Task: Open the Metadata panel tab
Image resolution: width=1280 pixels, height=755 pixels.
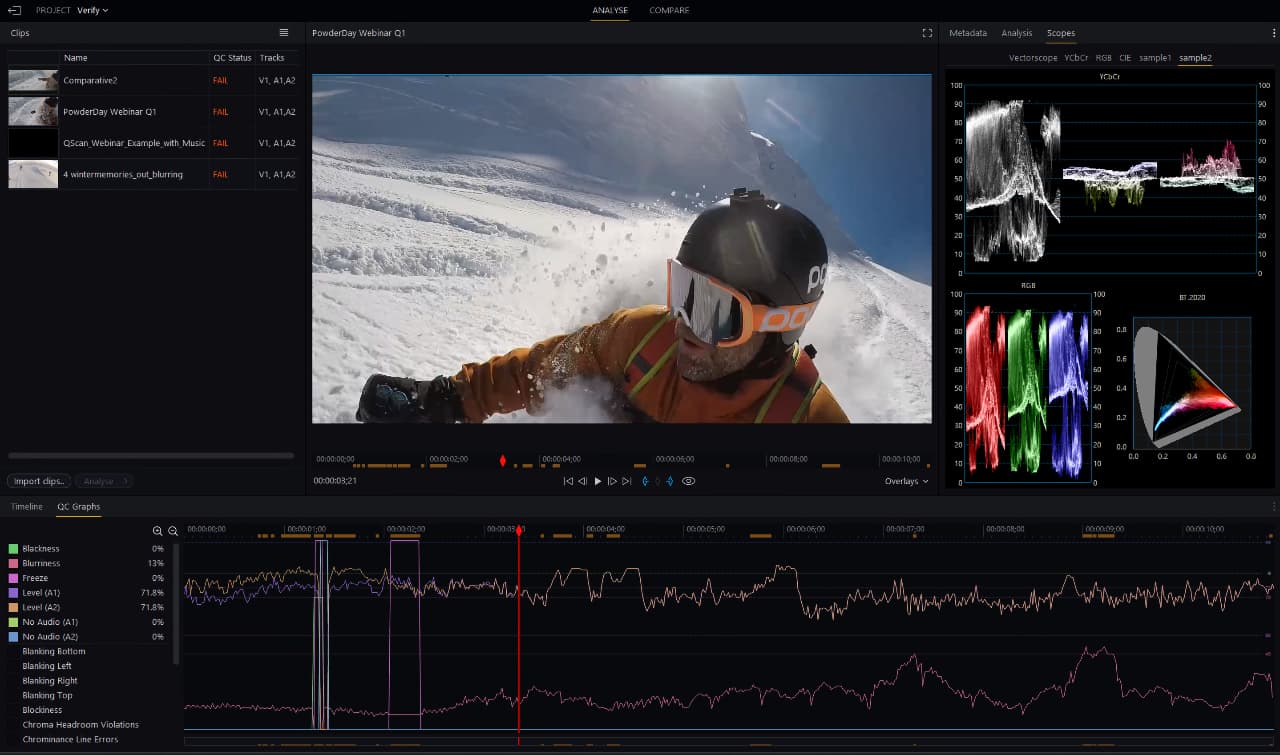Action: coord(967,32)
